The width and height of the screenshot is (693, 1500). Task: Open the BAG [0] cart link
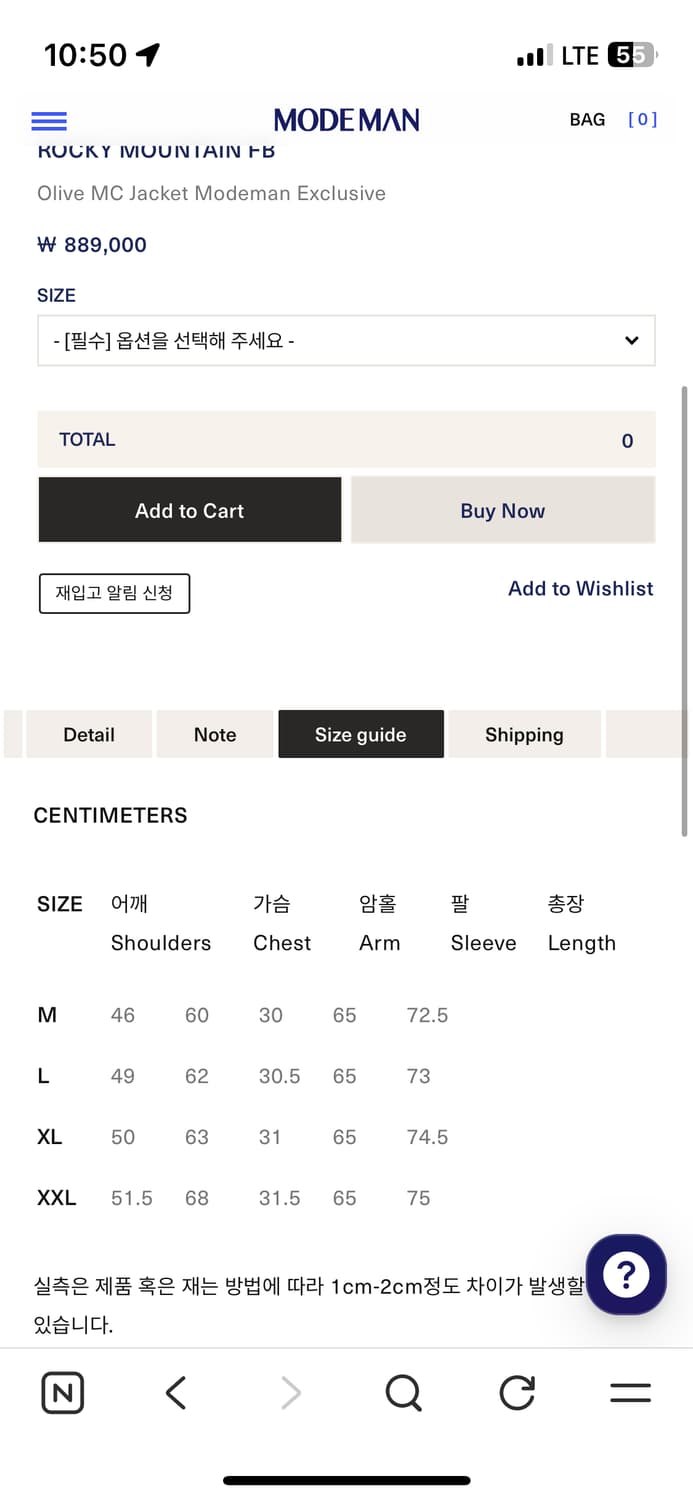(x=613, y=120)
